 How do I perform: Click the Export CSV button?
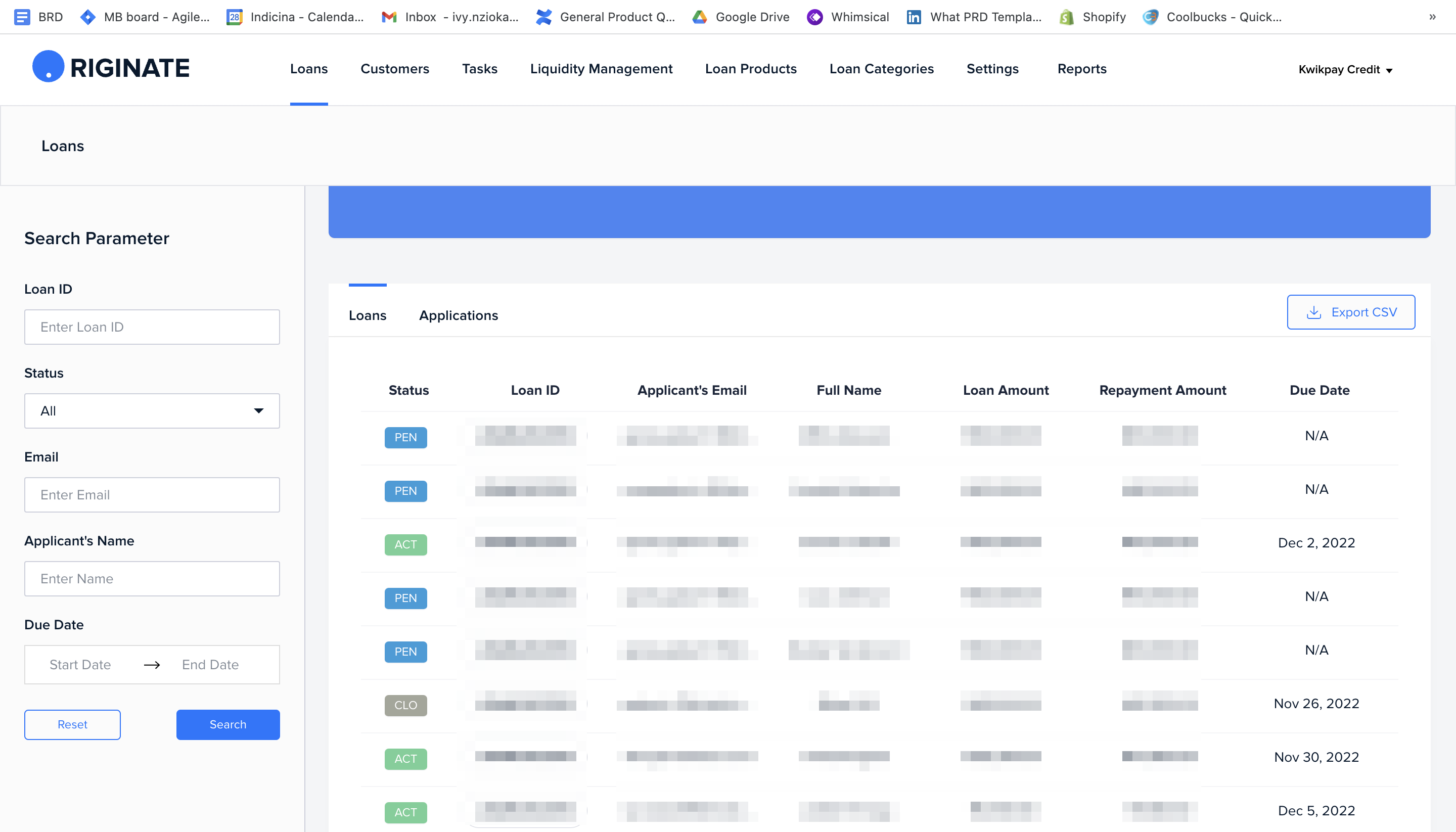pyautogui.click(x=1350, y=312)
